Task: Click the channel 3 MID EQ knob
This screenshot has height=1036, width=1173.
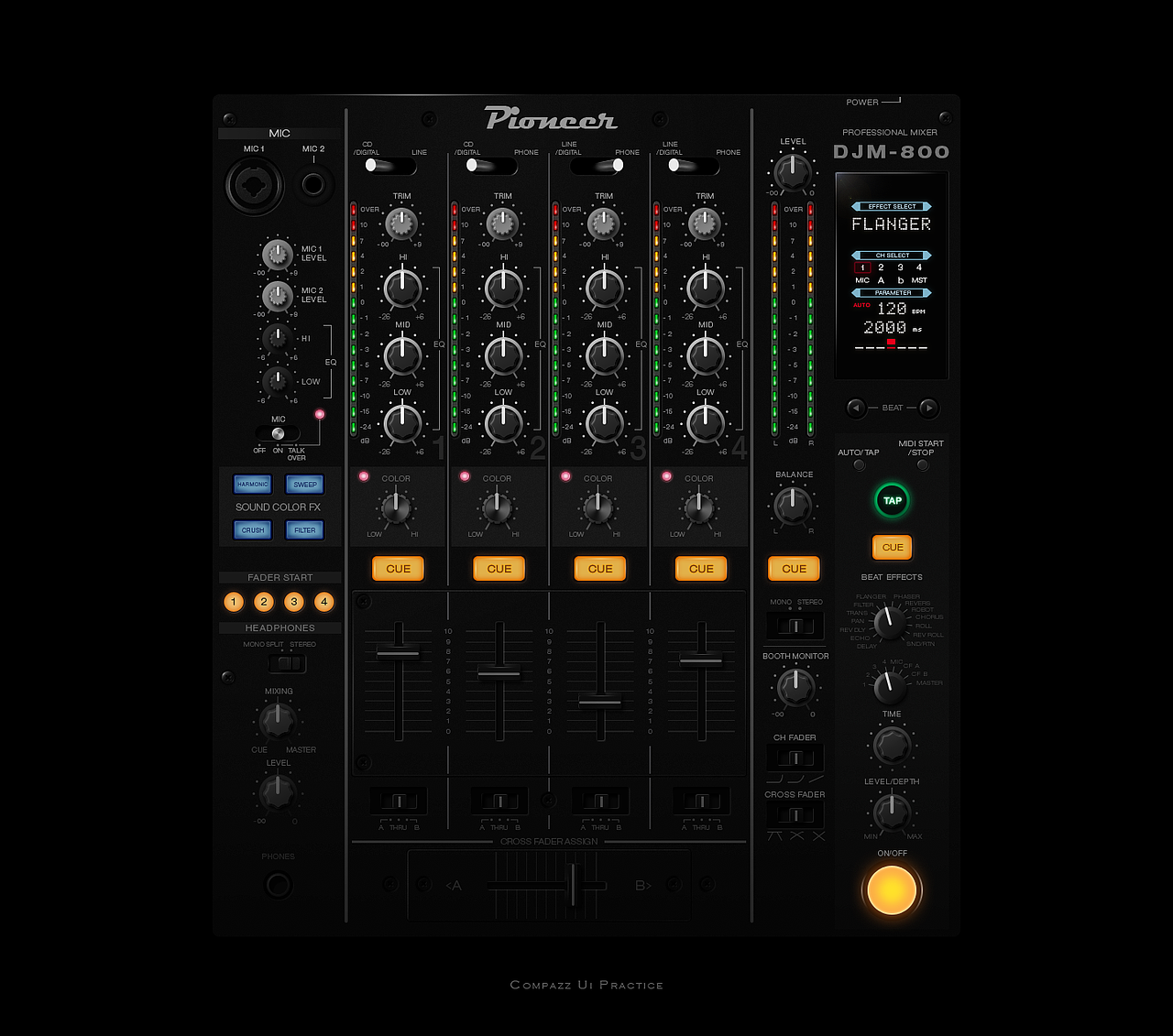Action: [605, 356]
